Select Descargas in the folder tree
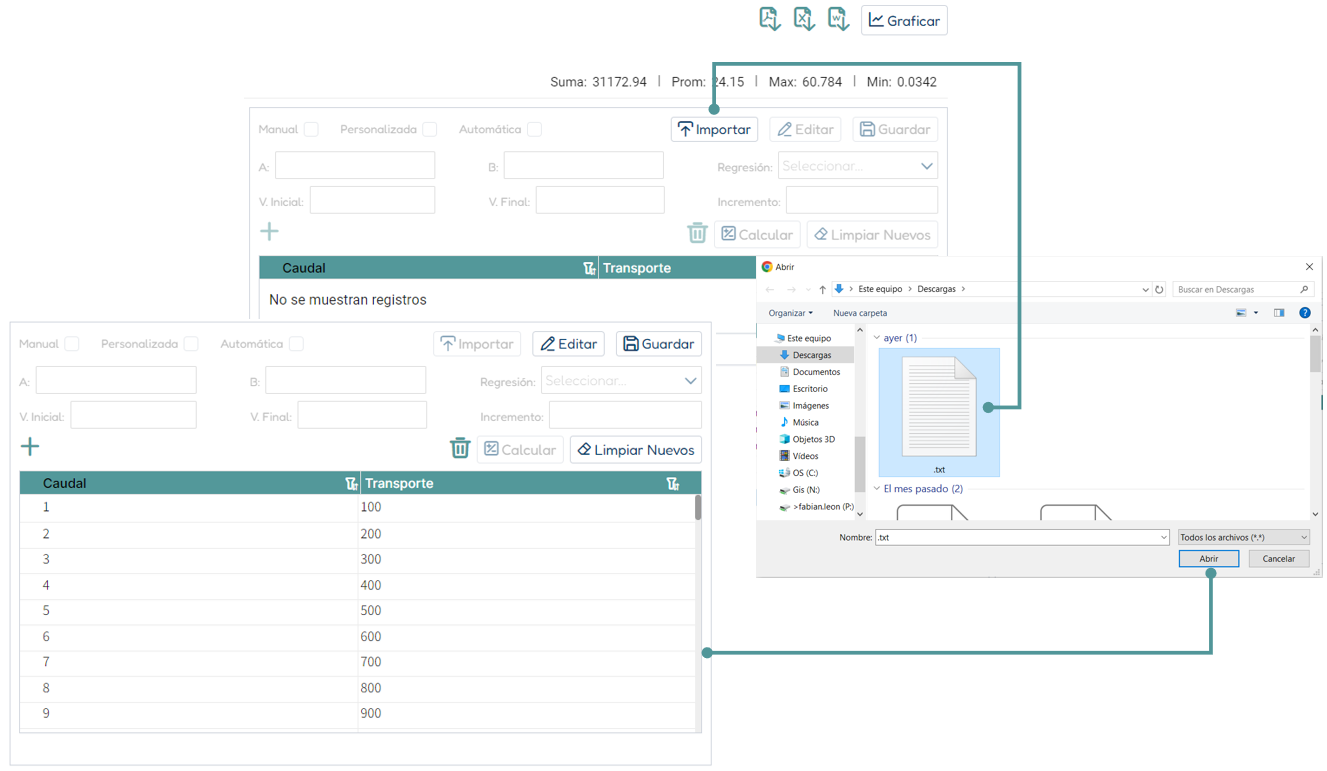This screenshot has height=771, width=1327. click(811, 355)
